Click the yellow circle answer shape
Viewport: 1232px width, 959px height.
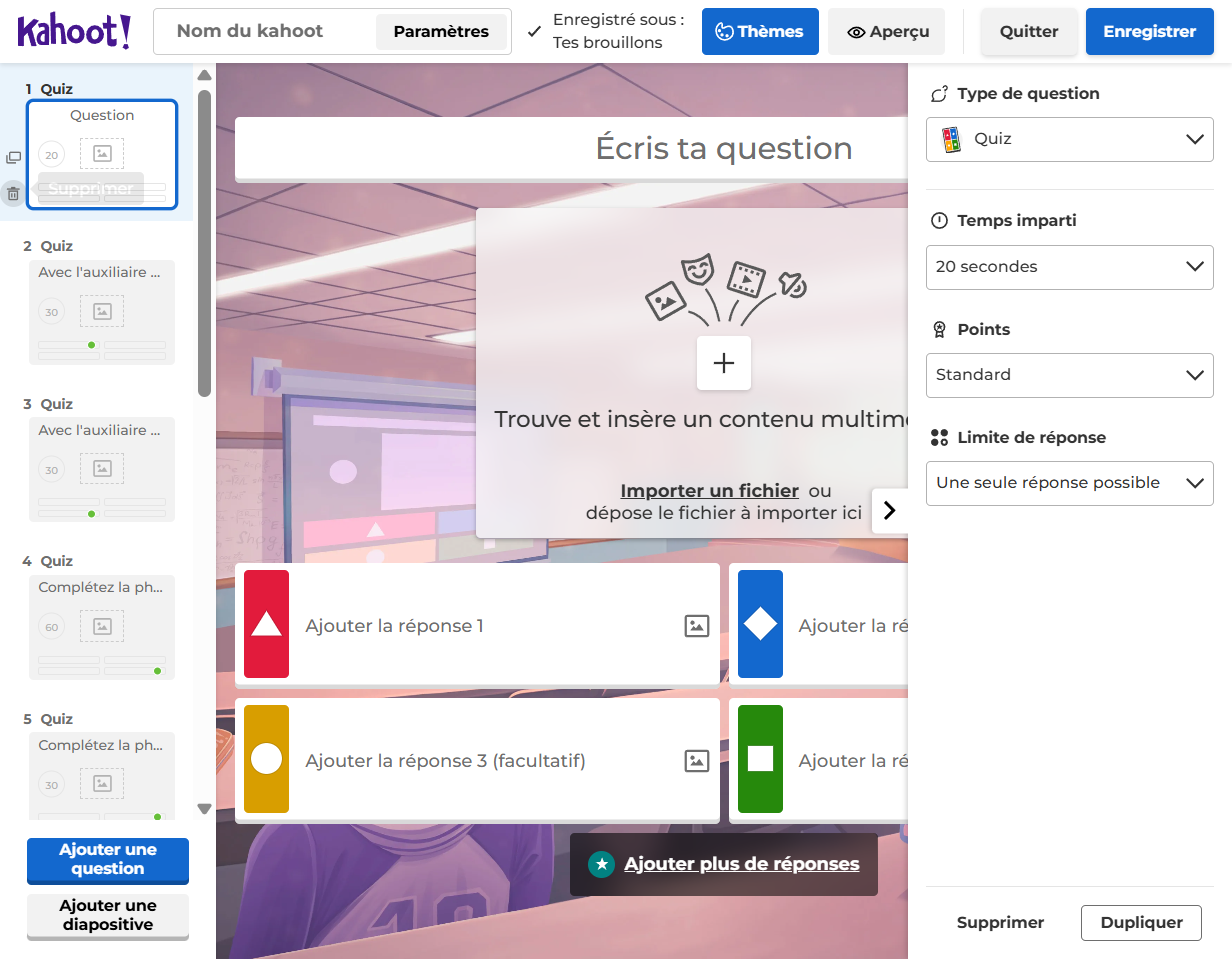266,759
